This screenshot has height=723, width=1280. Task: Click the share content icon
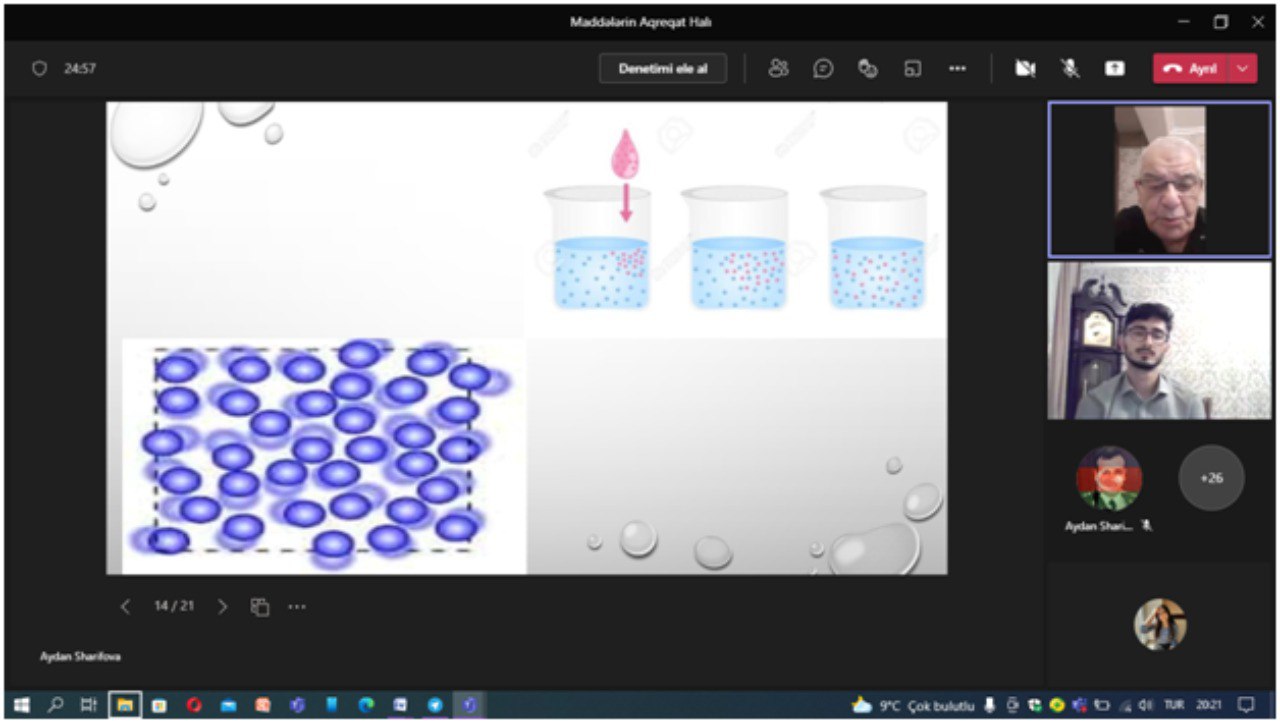coord(1114,68)
